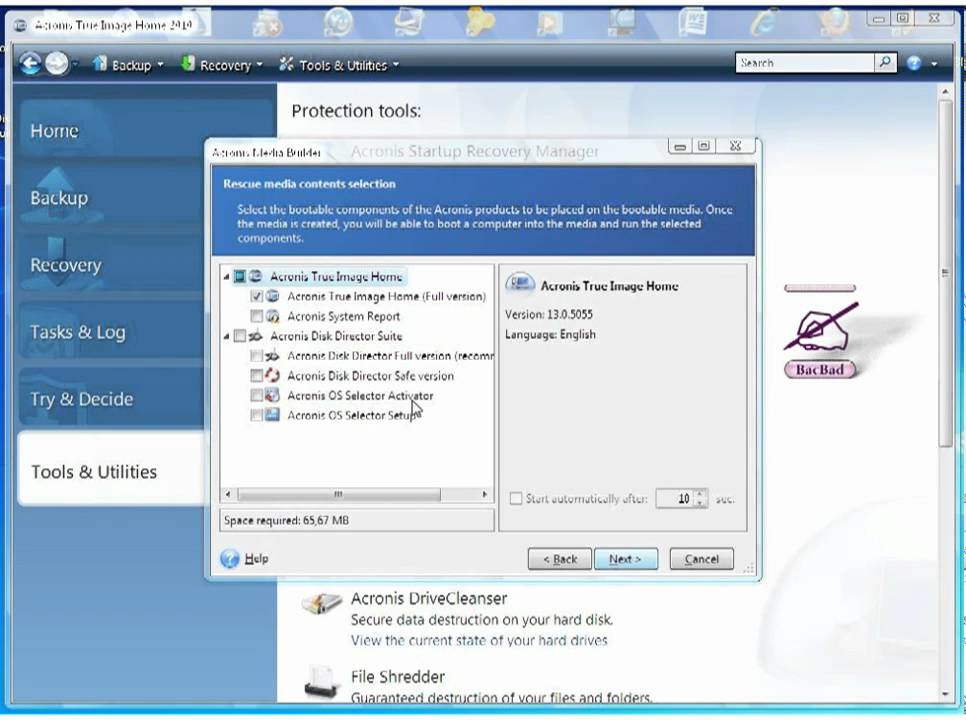
Task: Click the blue help question icon in toolbar
Action: coord(914,63)
